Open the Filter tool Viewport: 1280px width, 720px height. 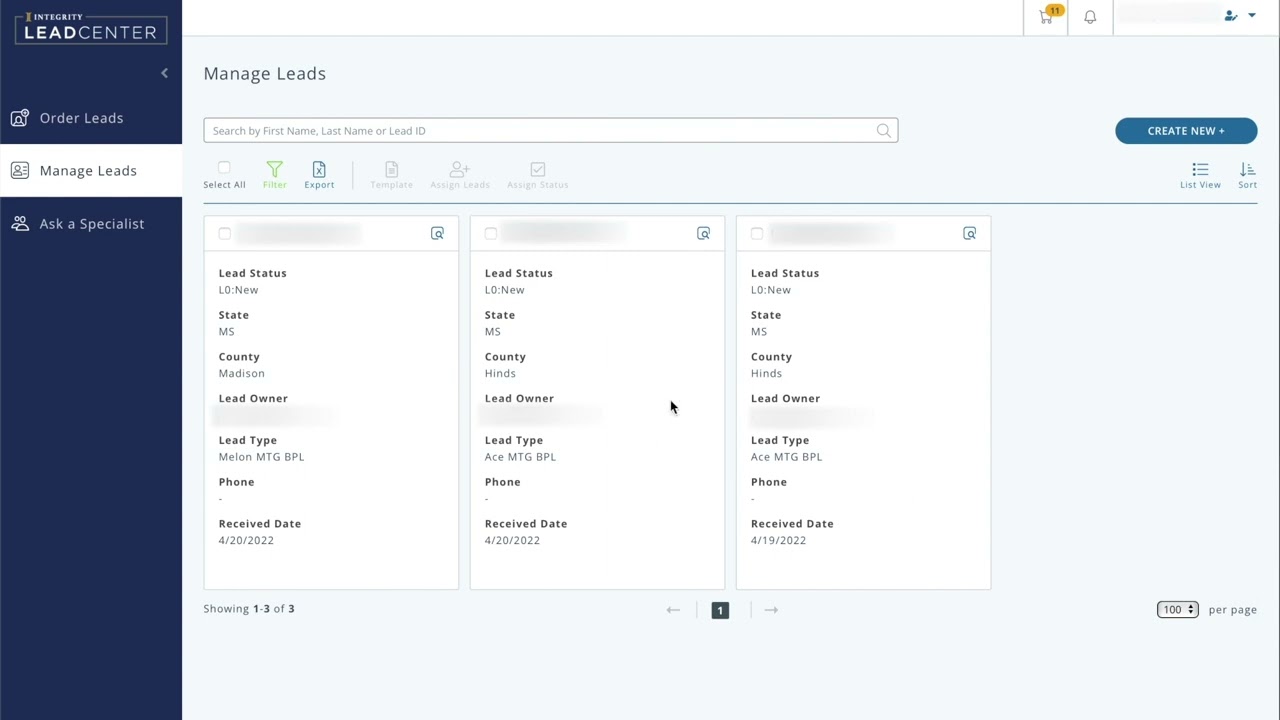(x=274, y=175)
